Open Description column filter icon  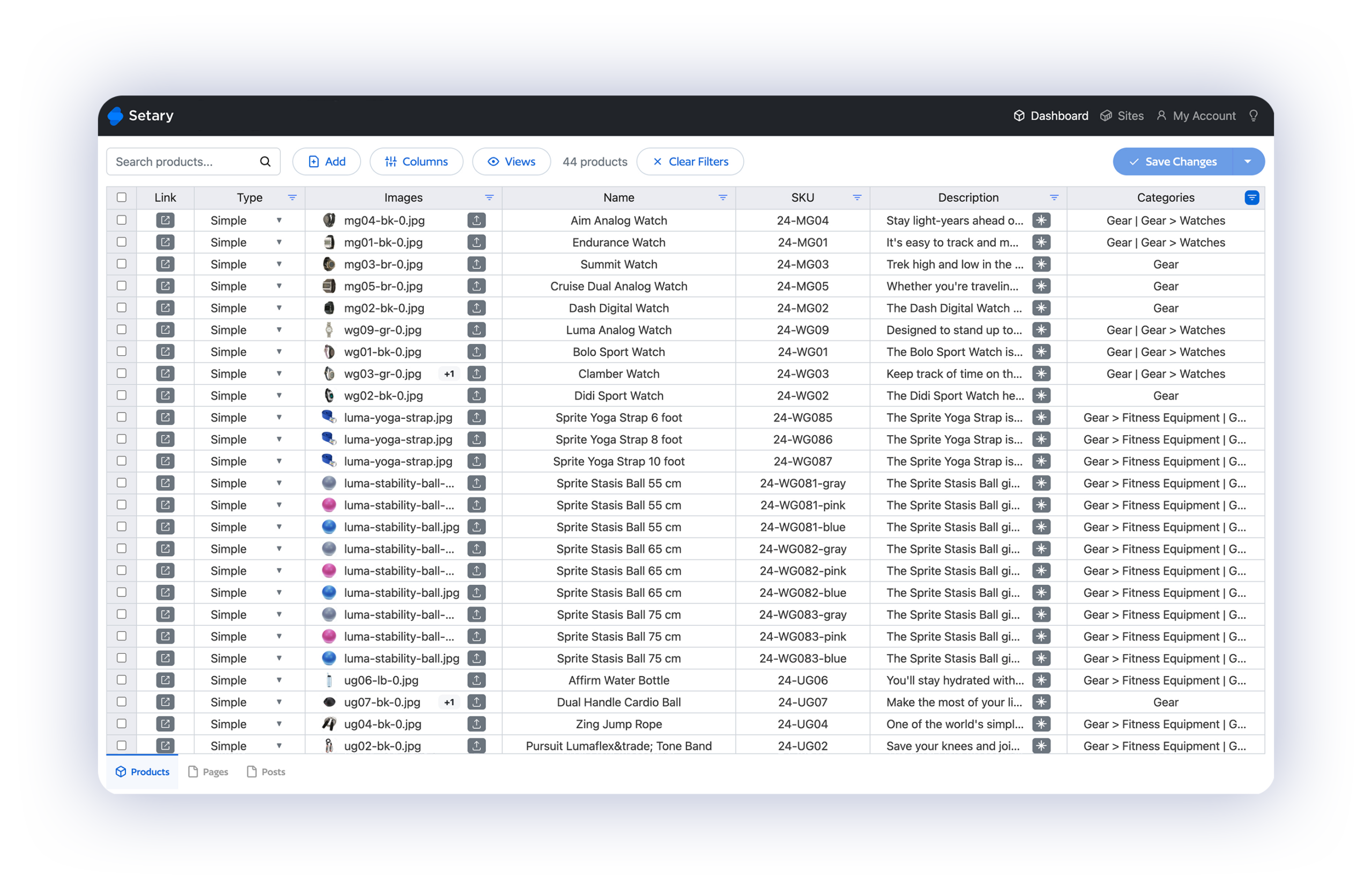1054,198
